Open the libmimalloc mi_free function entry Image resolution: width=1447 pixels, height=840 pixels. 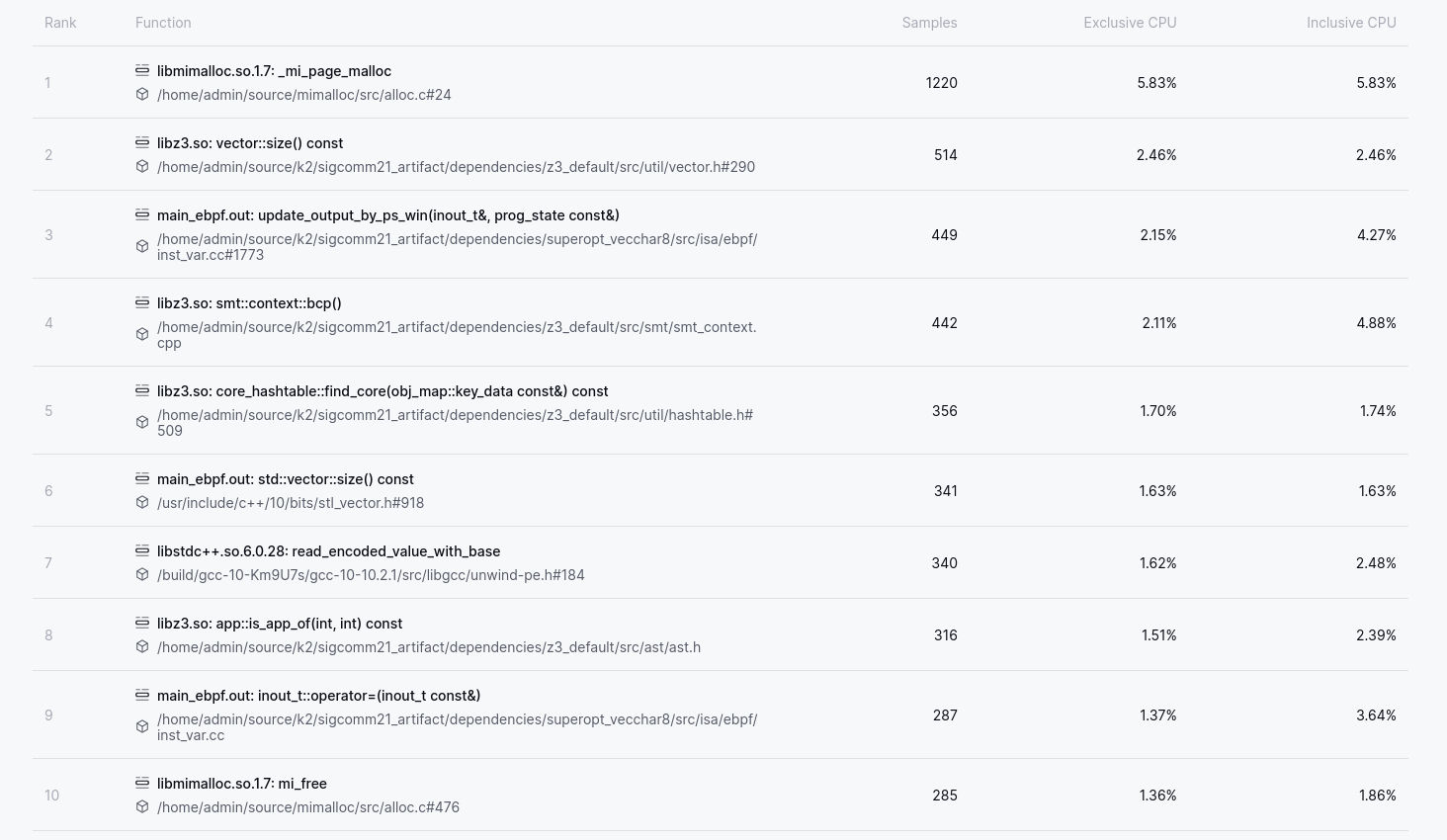(x=242, y=784)
